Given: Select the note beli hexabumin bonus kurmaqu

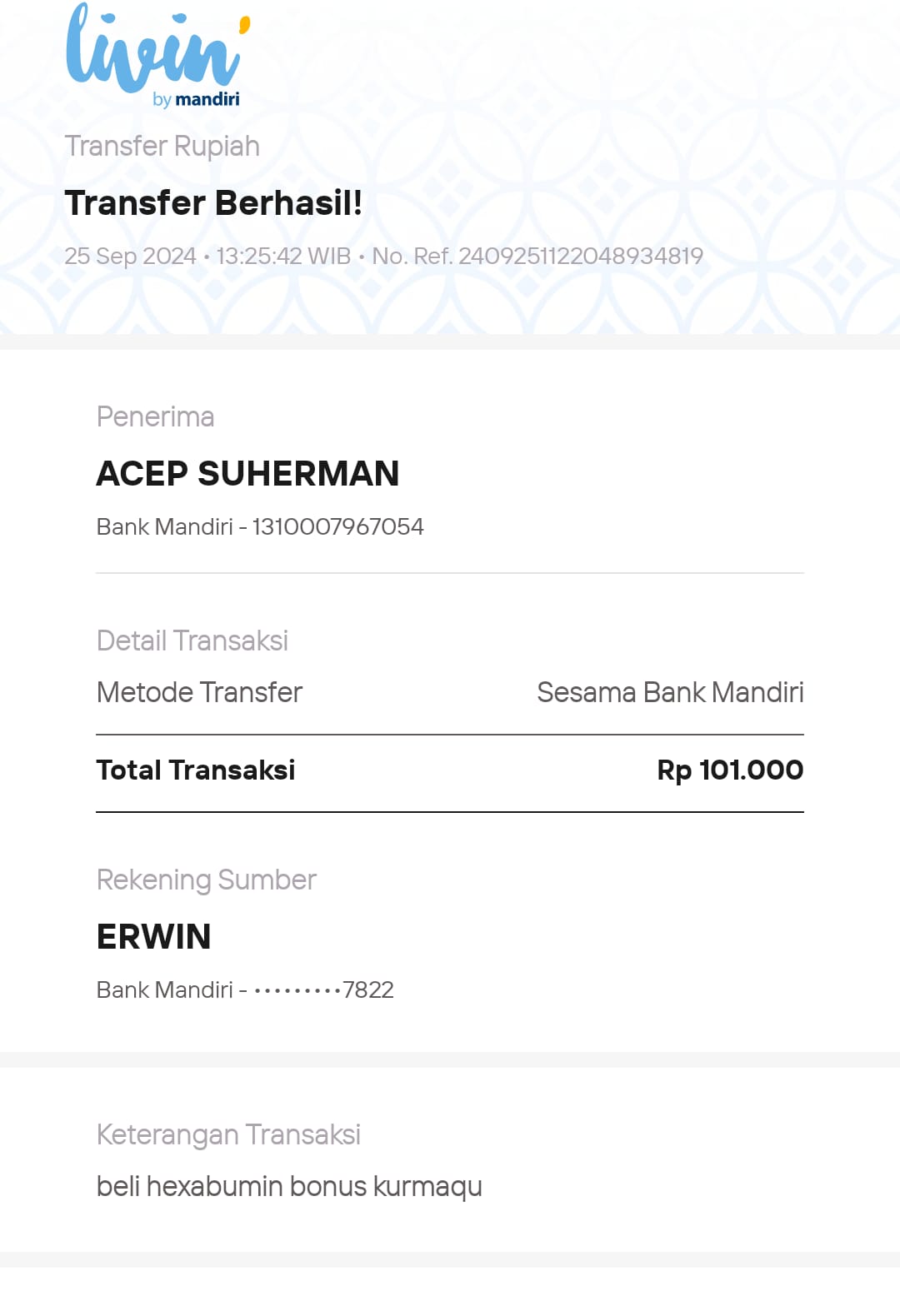Looking at the screenshot, I should (x=289, y=1187).
